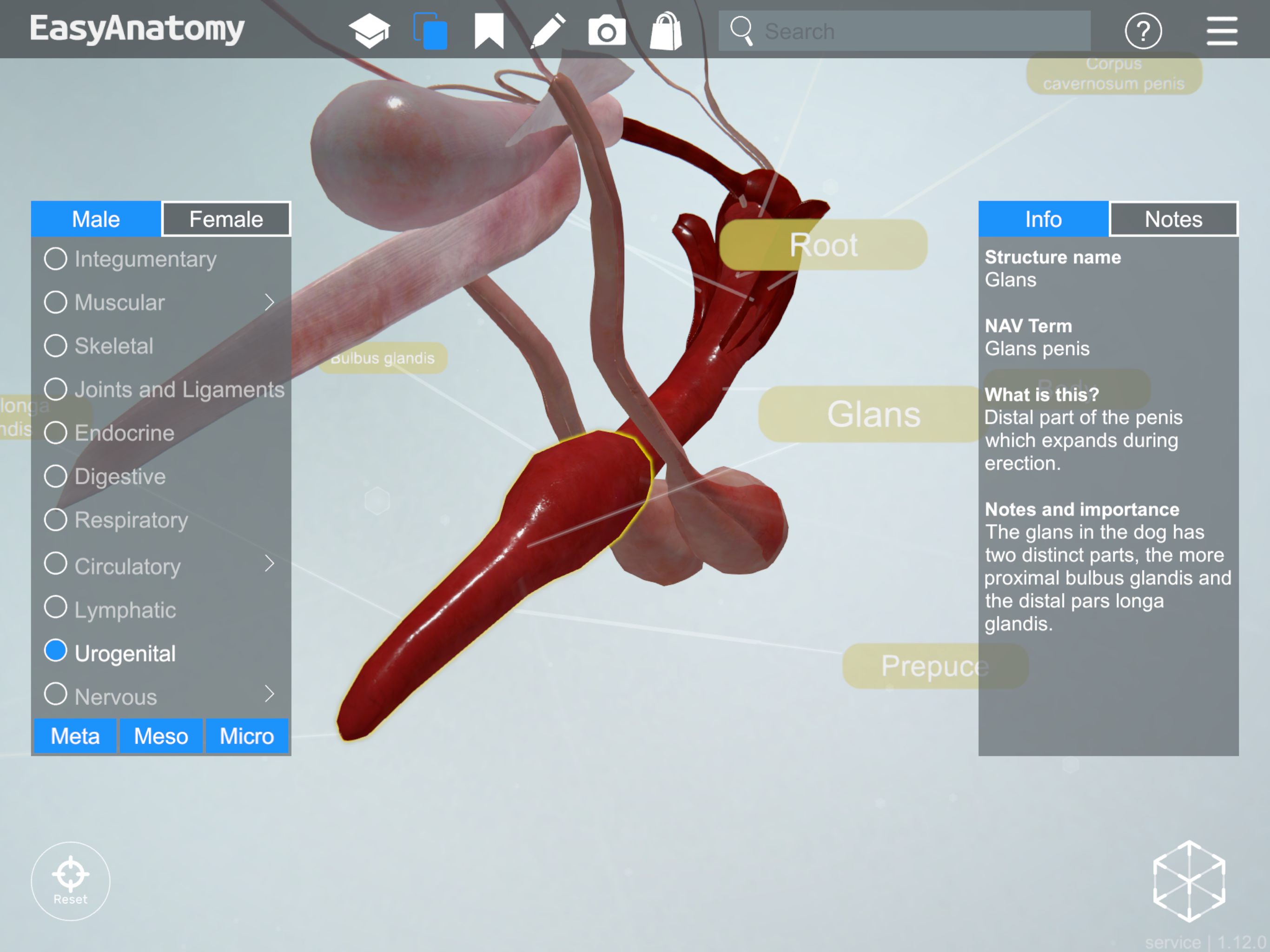Image resolution: width=1270 pixels, height=952 pixels.
Task: Click the 'Structure name' heading
Action: (x=1052, y=257)
